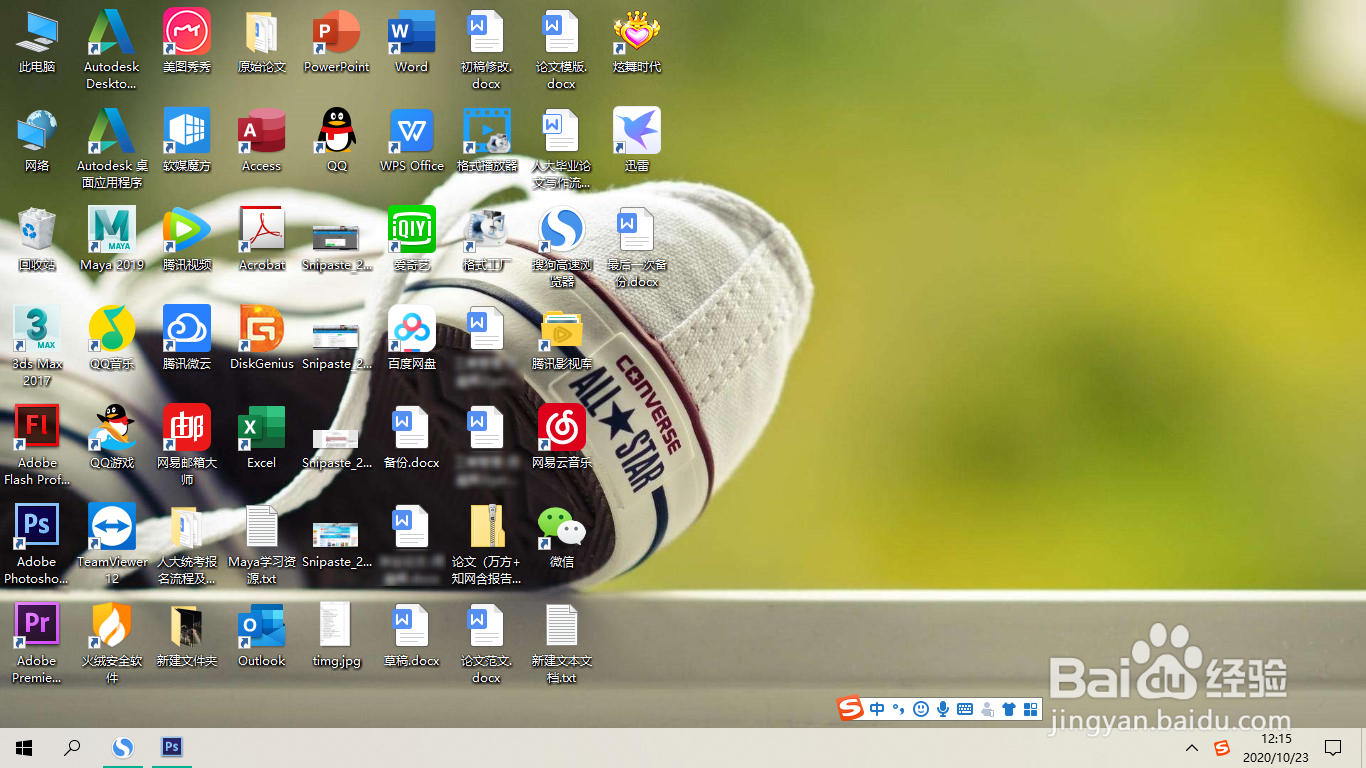The image size is (1366, 768).
Task: Select the 爱奇艺 iQIYI icon
Action: point(412,240)
